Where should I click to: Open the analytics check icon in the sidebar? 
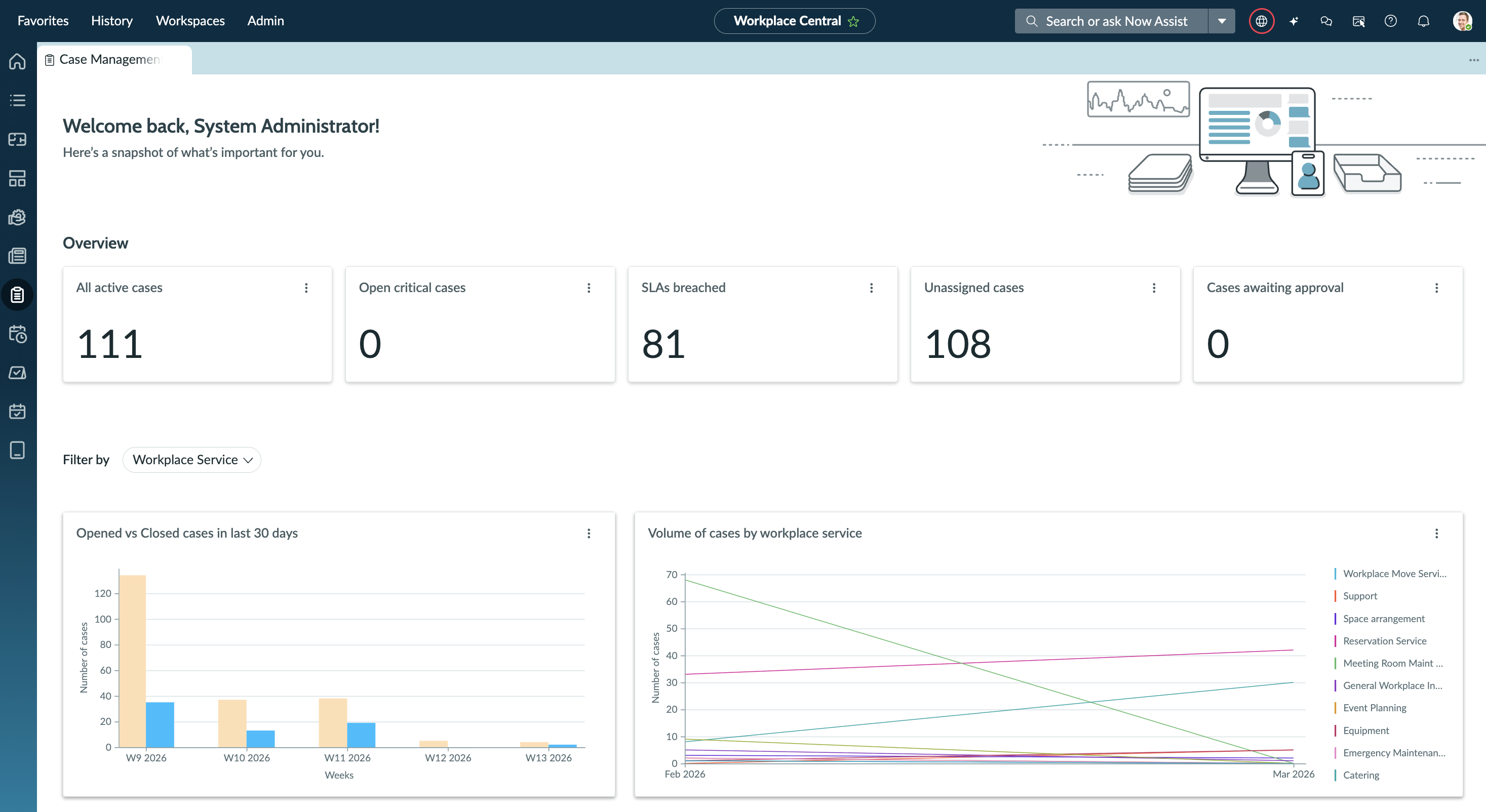click(17, 373)
